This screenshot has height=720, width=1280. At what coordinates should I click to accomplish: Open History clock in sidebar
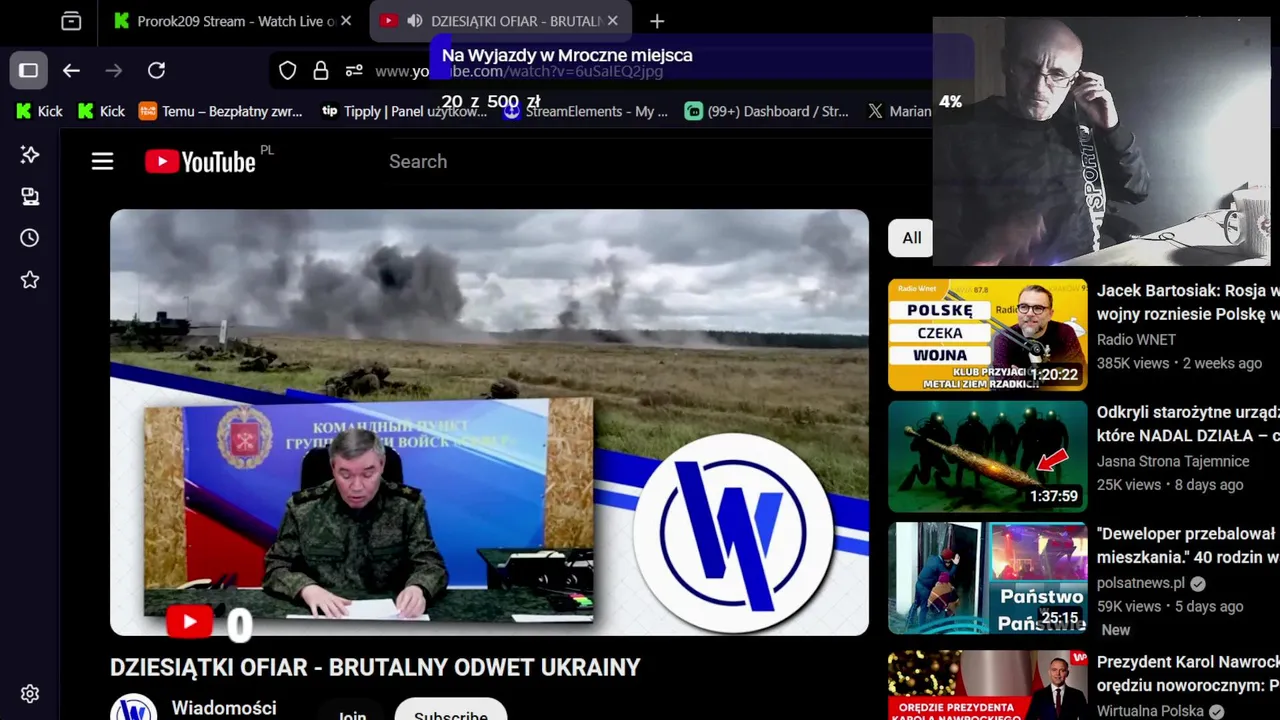pyautogui.click(x=30, y=238)
